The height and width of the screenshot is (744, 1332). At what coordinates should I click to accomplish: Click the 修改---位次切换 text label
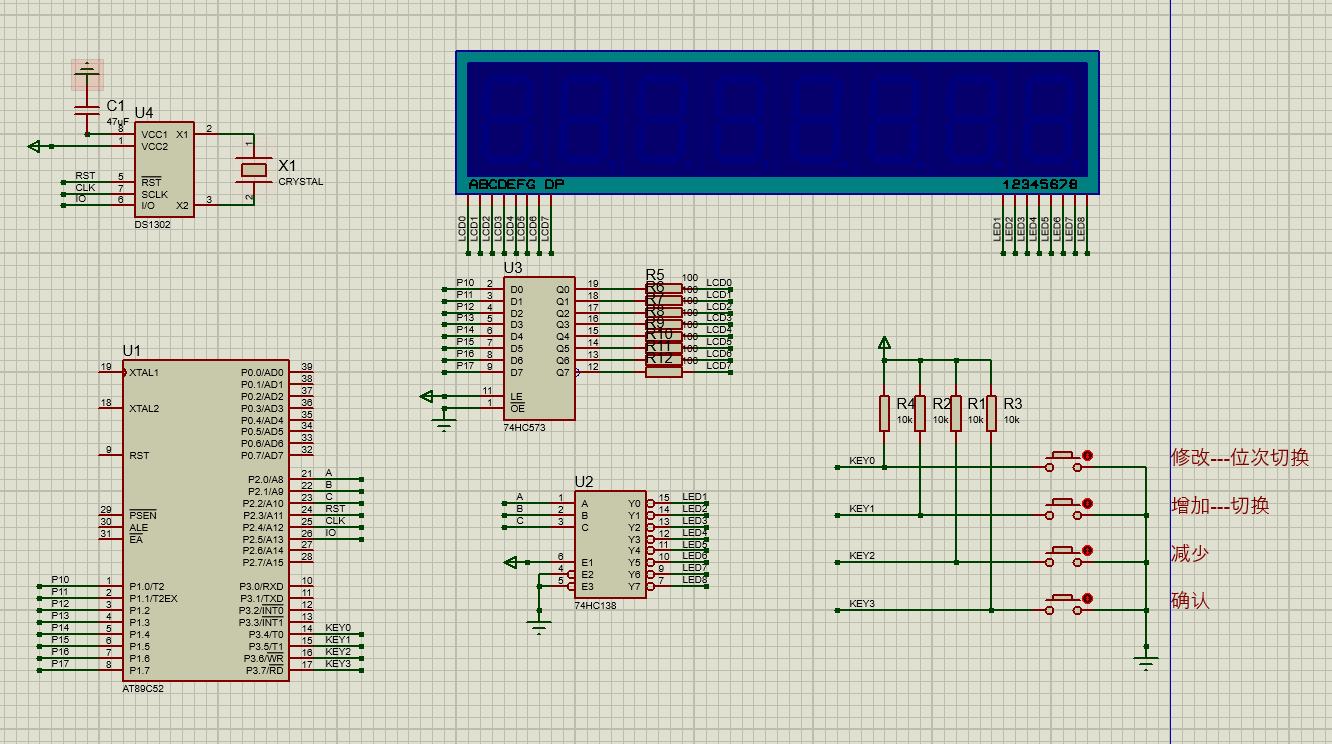coord(1240,458)
